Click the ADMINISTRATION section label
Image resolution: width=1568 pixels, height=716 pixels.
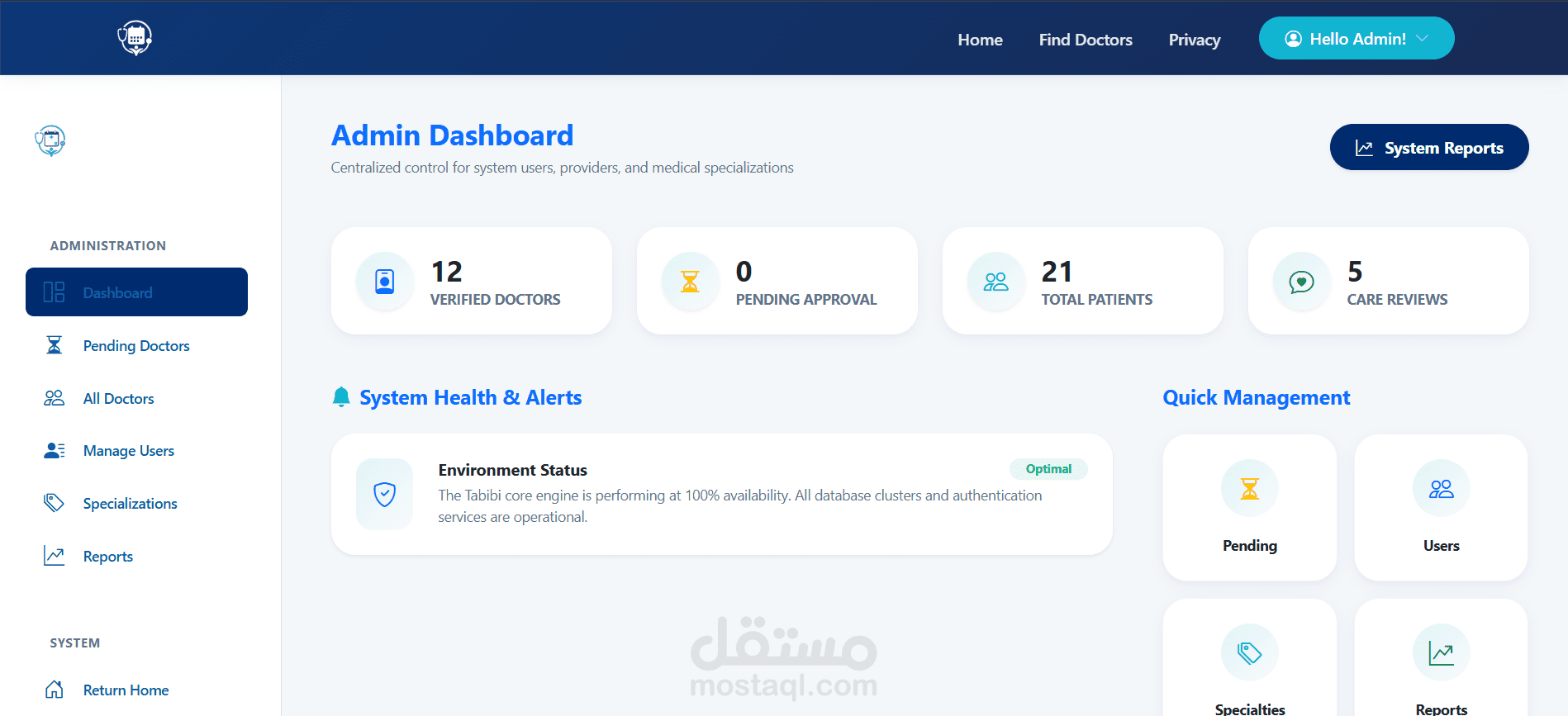pos(107,245)
